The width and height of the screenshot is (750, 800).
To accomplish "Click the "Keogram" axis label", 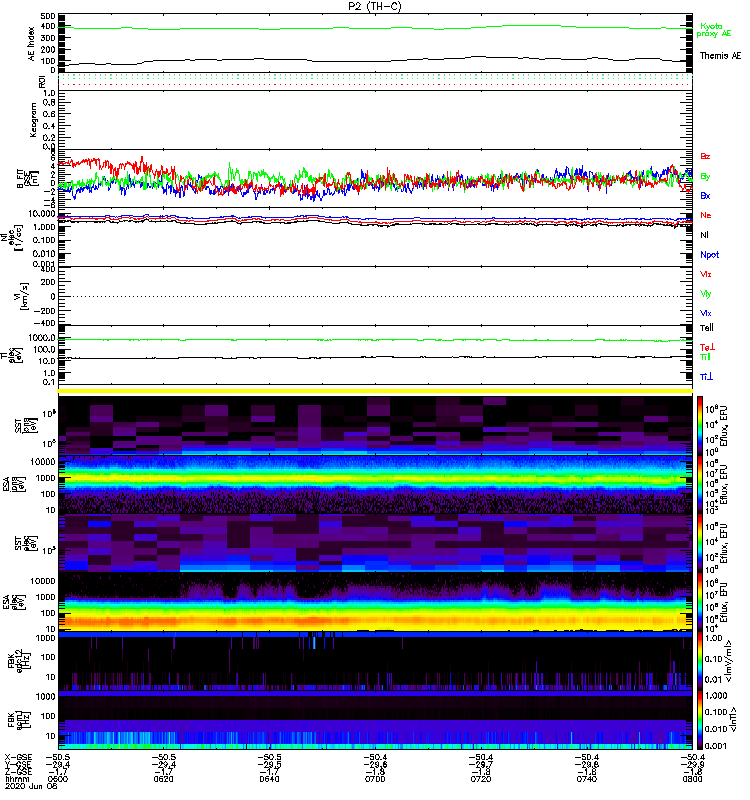I will click(x=33, y=119).
